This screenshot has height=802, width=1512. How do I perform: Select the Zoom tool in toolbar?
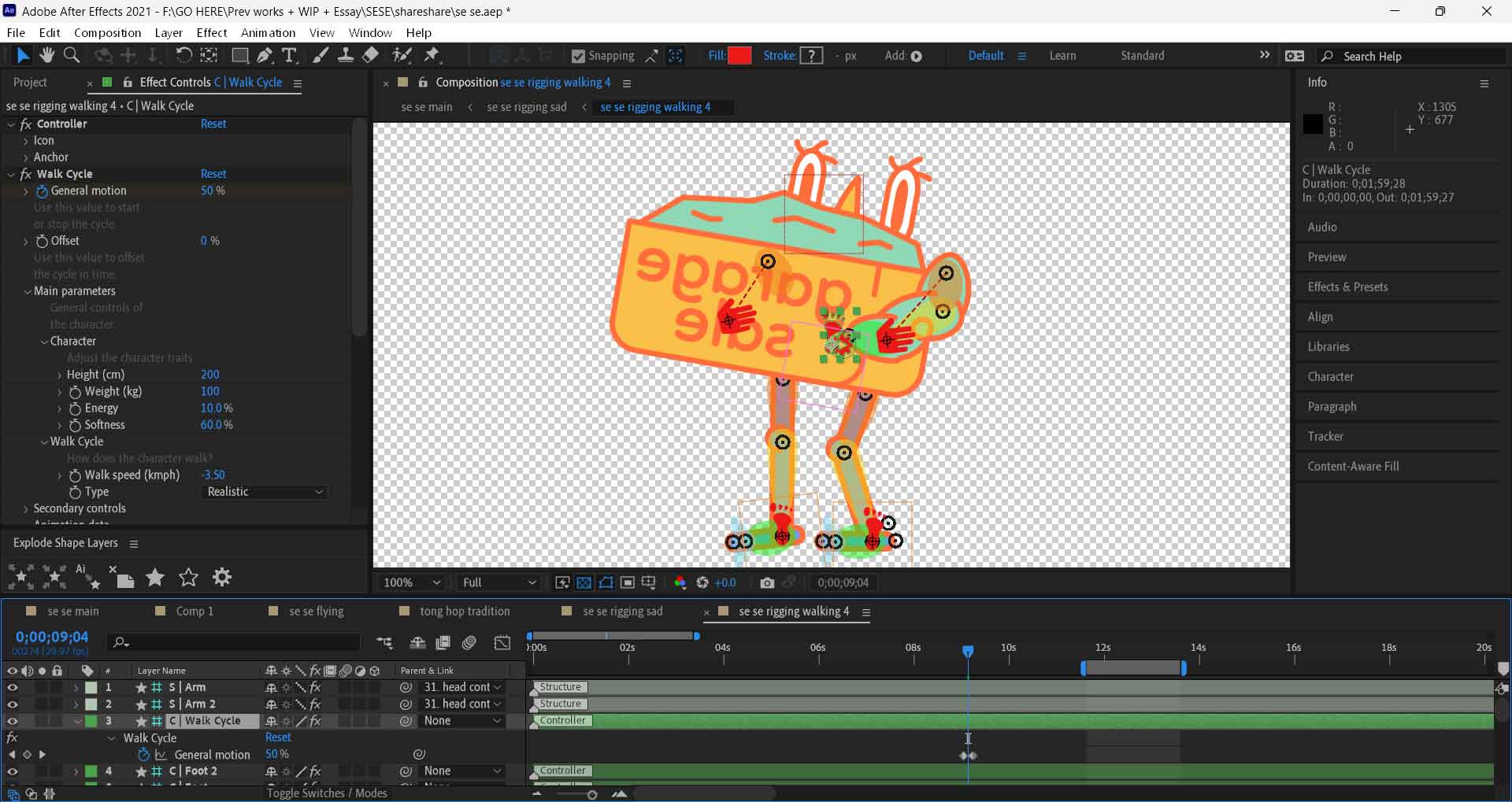(x=72, y=55)
